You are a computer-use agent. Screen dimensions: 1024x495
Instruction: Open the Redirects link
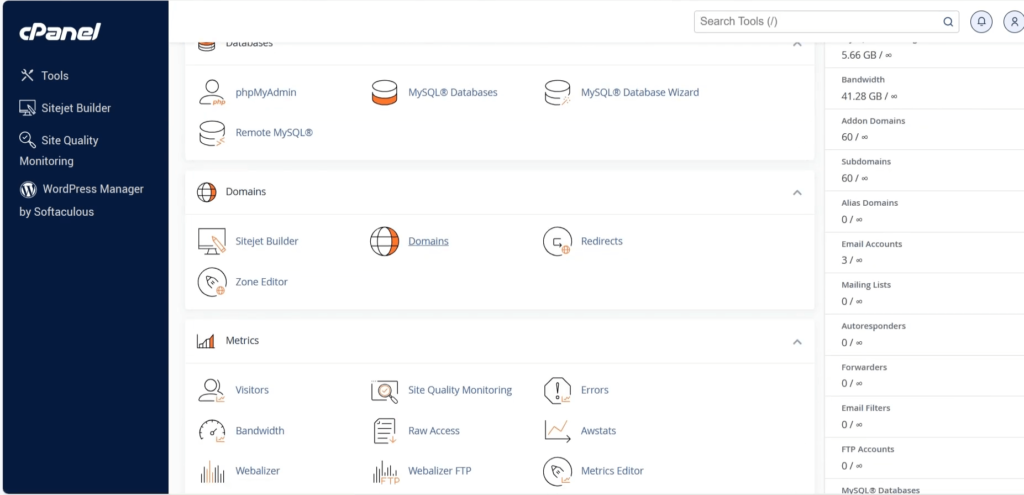click(x=601, y=242)
